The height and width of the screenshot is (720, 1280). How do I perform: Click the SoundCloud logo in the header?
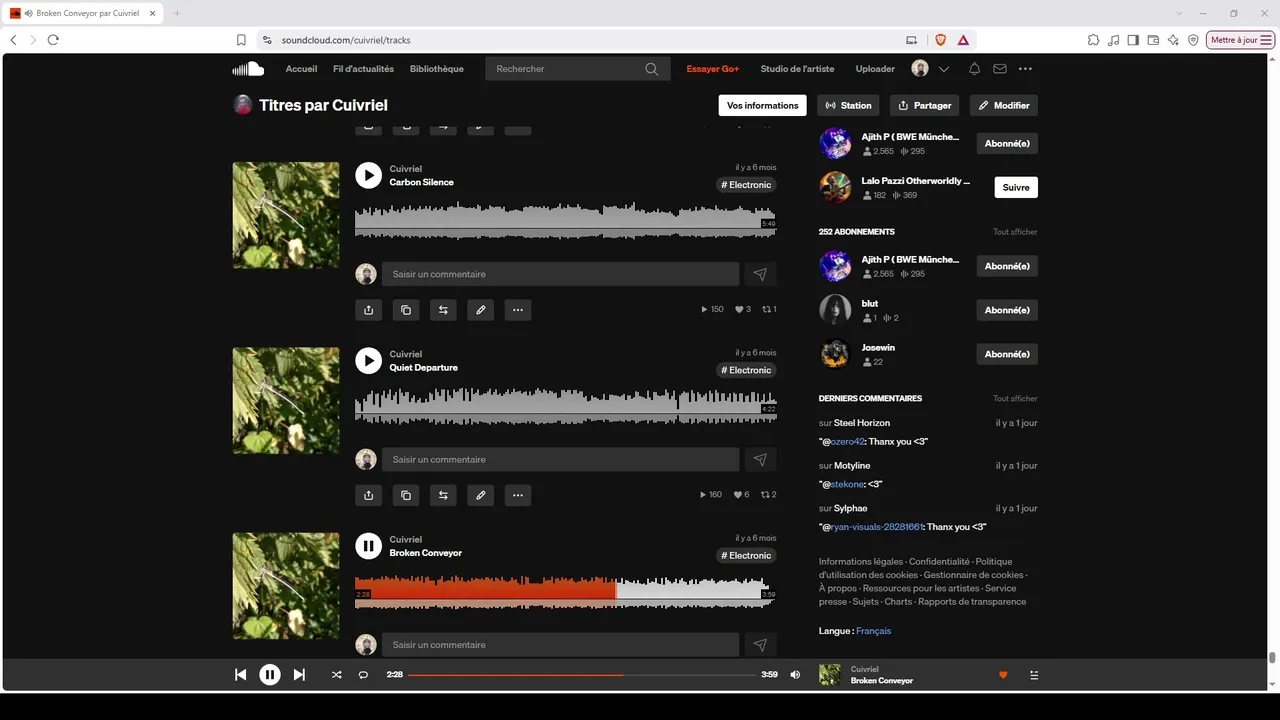tap(248, 69)
